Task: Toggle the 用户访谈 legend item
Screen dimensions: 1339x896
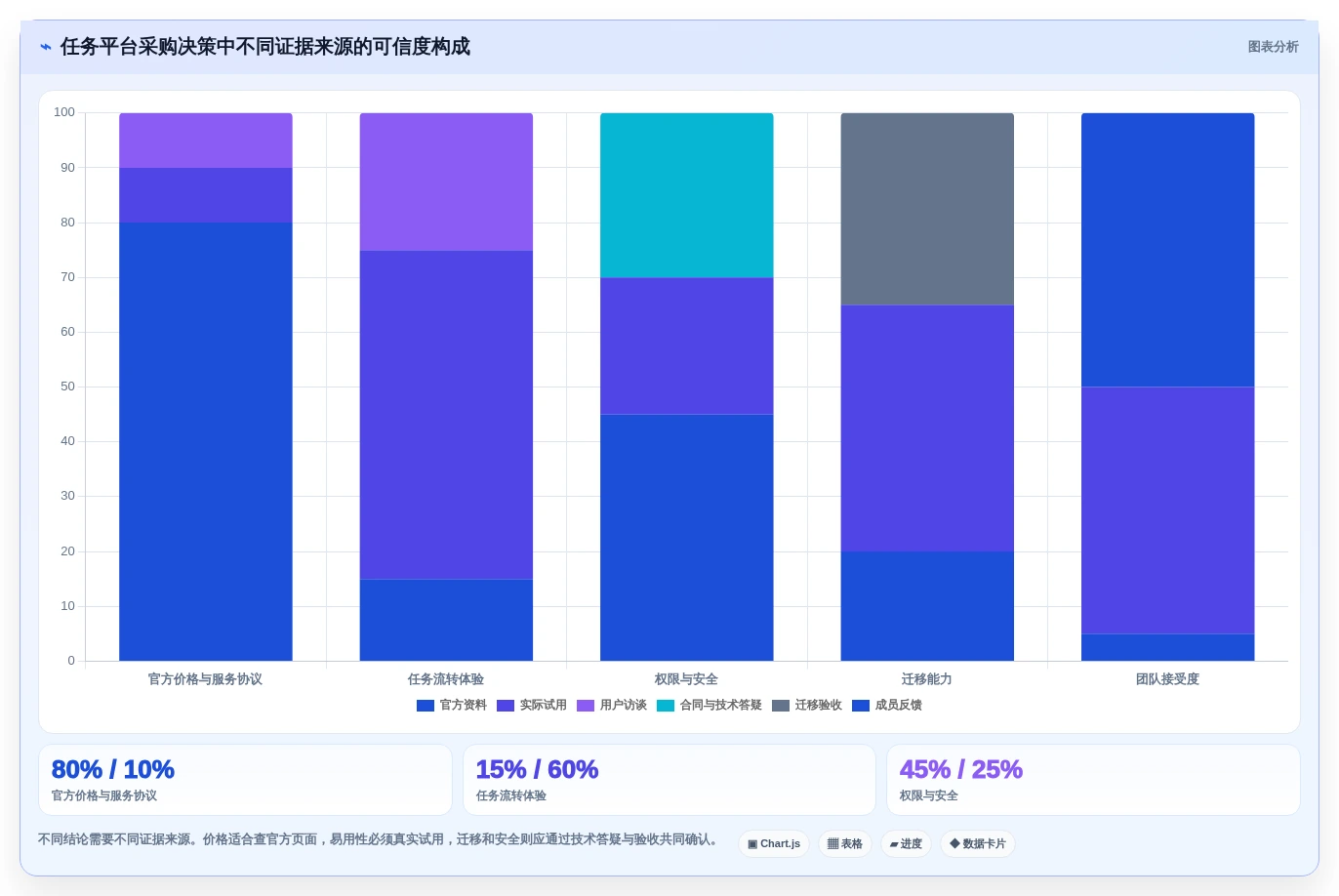Action: coord(611,705)
